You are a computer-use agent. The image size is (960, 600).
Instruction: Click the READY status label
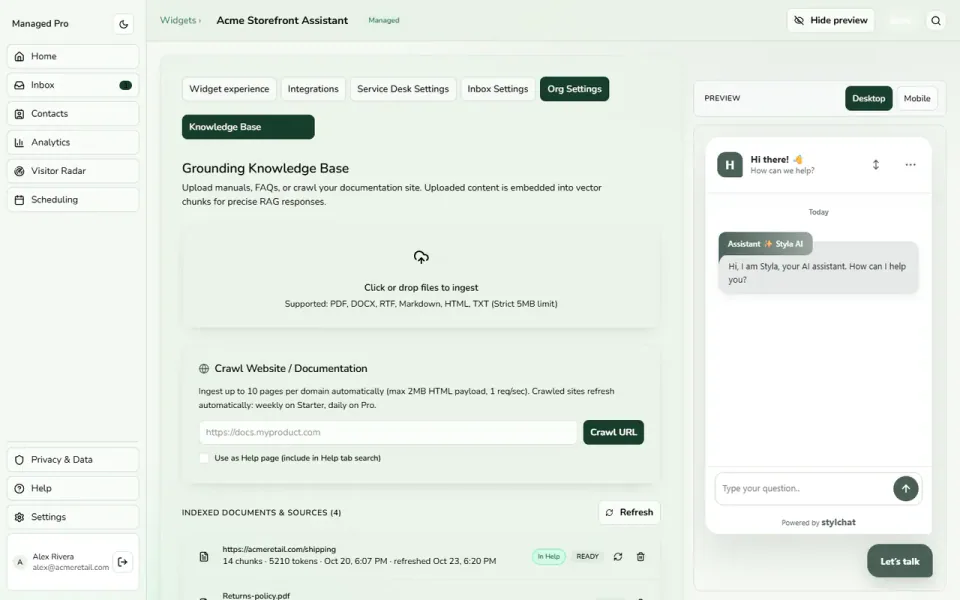click(x=587, y=557)
